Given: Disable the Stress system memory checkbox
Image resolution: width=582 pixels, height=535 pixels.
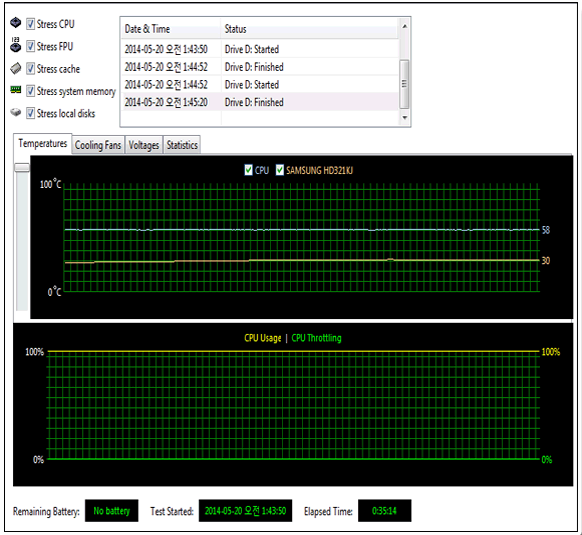Looking at the screenshot, I should point(30,91).
